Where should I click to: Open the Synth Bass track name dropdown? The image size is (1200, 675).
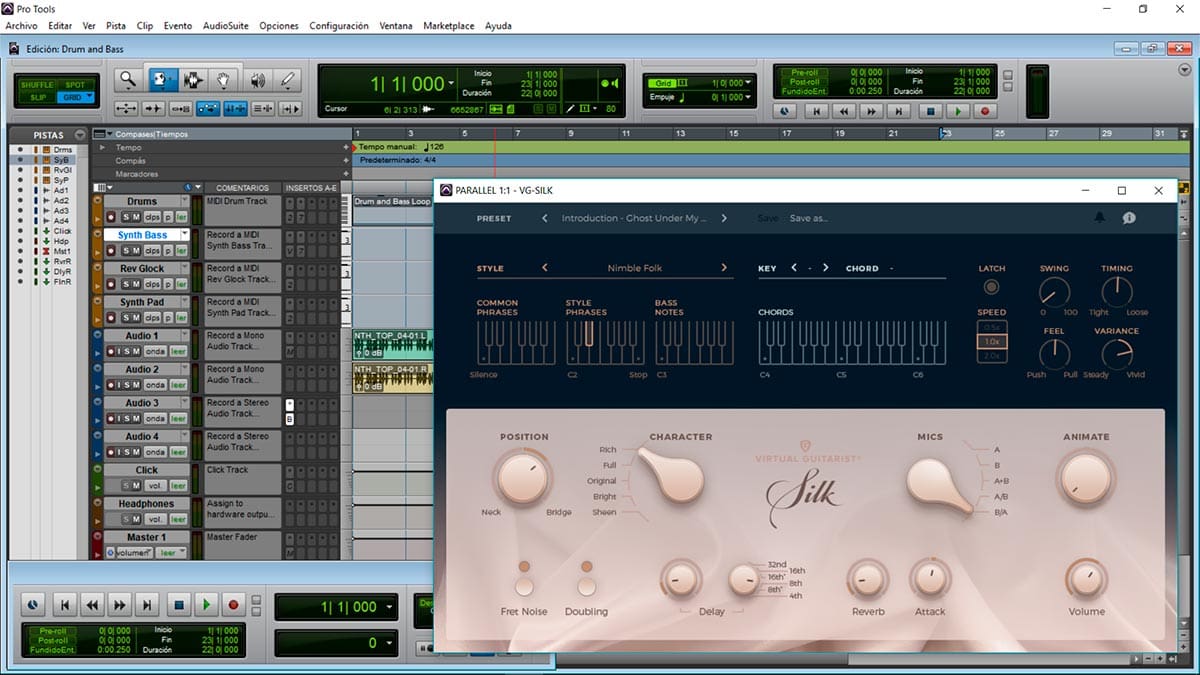pyautogui.click(x=185, y=235)
